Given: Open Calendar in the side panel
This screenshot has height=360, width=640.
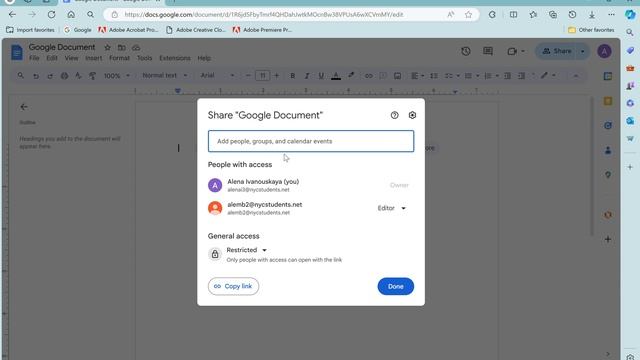Looking at the screenshot, I should pos(608,76).
